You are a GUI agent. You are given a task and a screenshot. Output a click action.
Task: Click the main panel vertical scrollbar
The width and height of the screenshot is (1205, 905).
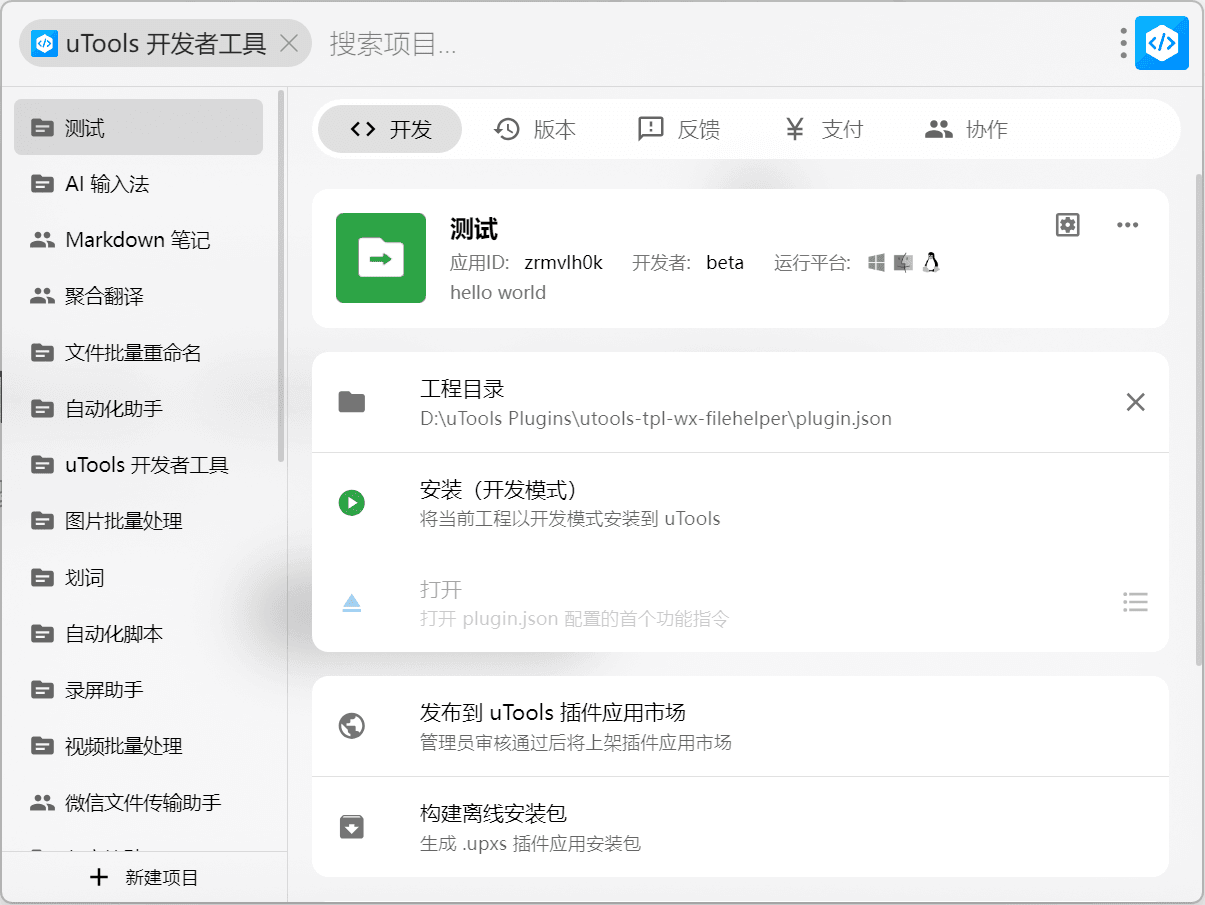pos(1199,420)
